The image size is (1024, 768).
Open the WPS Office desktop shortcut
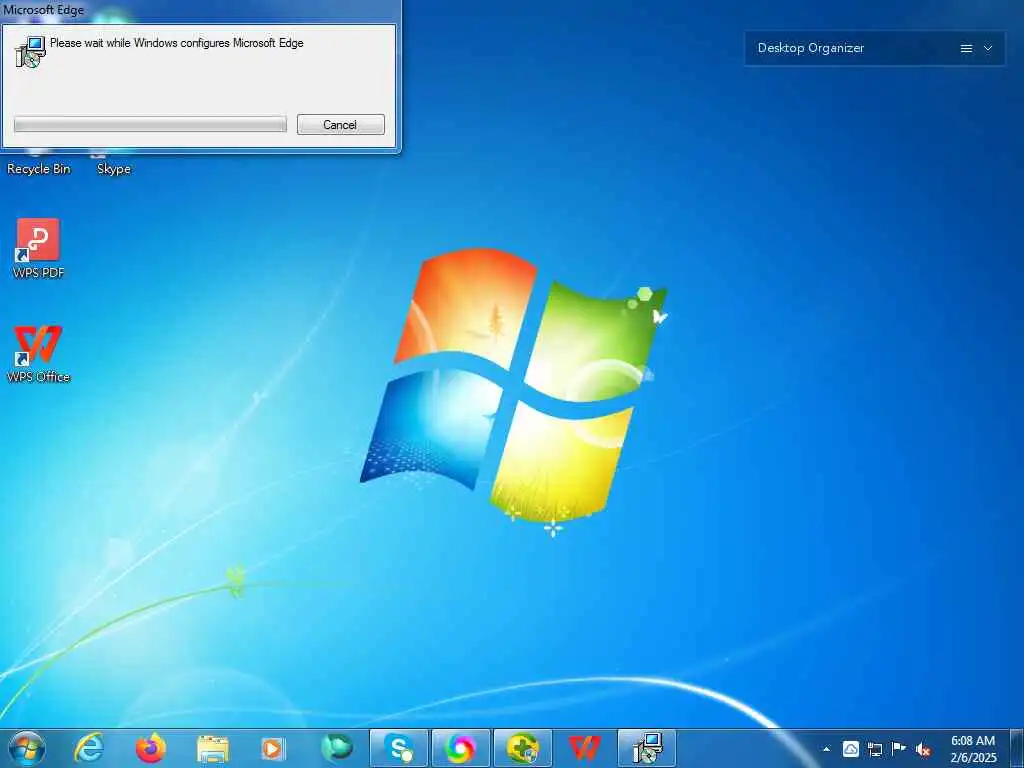pos(38,353)
